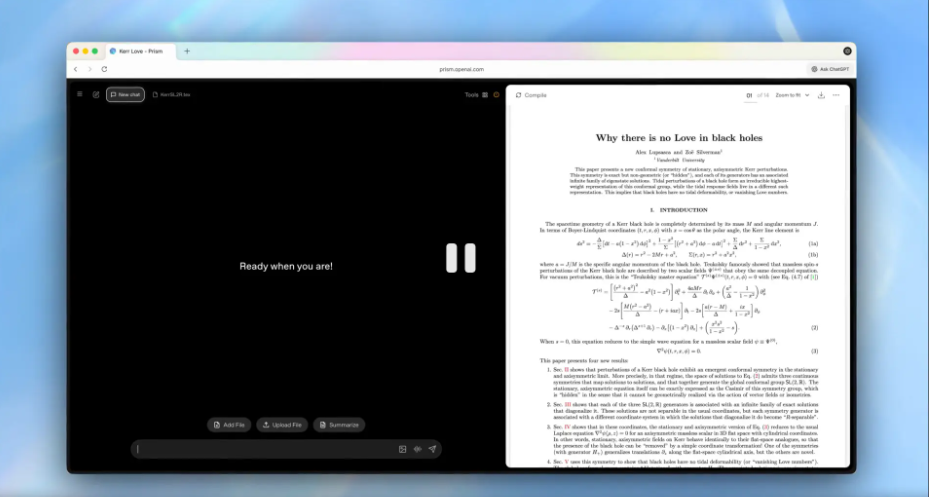This screenshot has height=497, width=929.
Task: Open the sidebar hamburger menu
Action: (80, 95)
